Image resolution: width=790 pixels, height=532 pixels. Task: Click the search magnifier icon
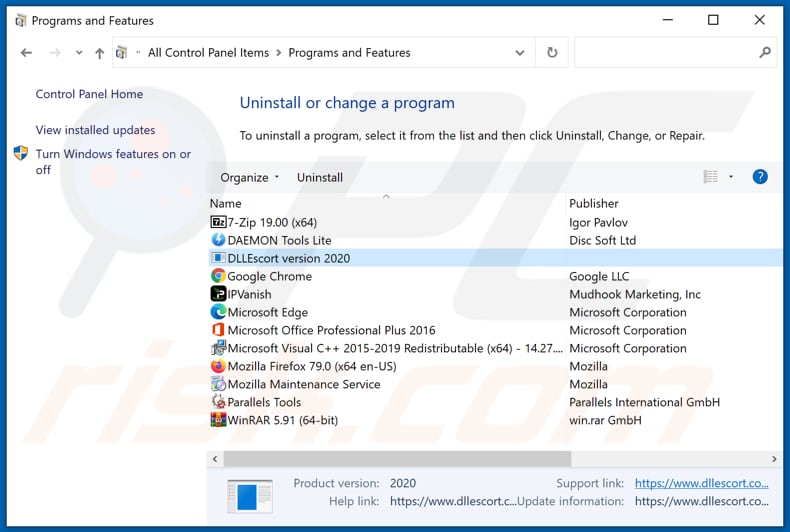tap(765, 52)
